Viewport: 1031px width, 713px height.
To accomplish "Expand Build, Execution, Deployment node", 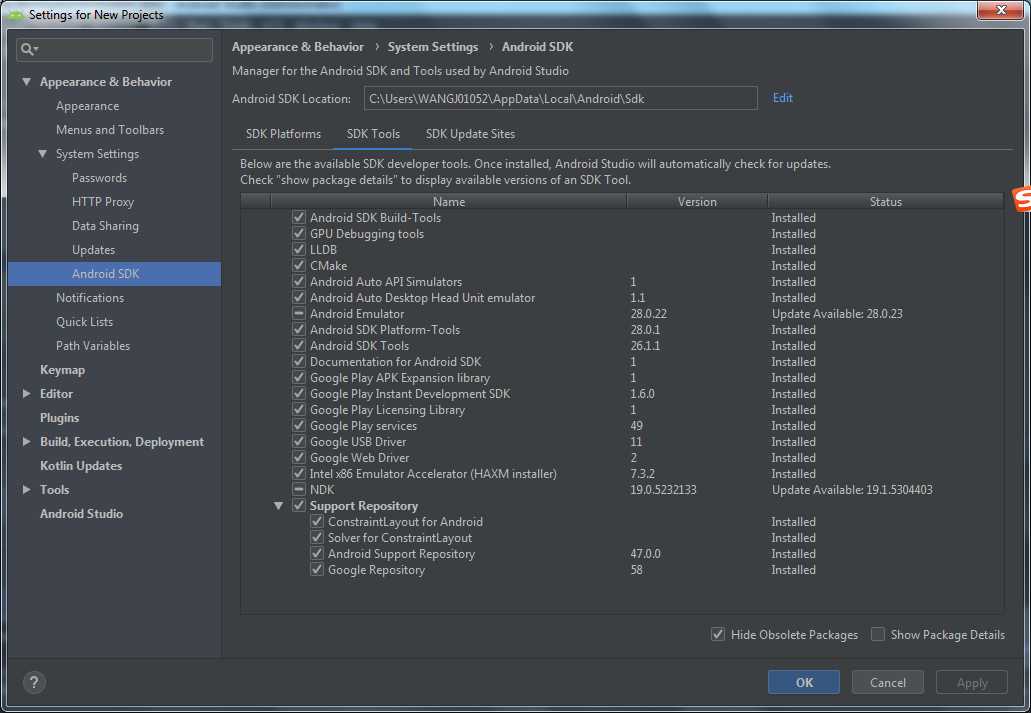I will tap(26, 441).
